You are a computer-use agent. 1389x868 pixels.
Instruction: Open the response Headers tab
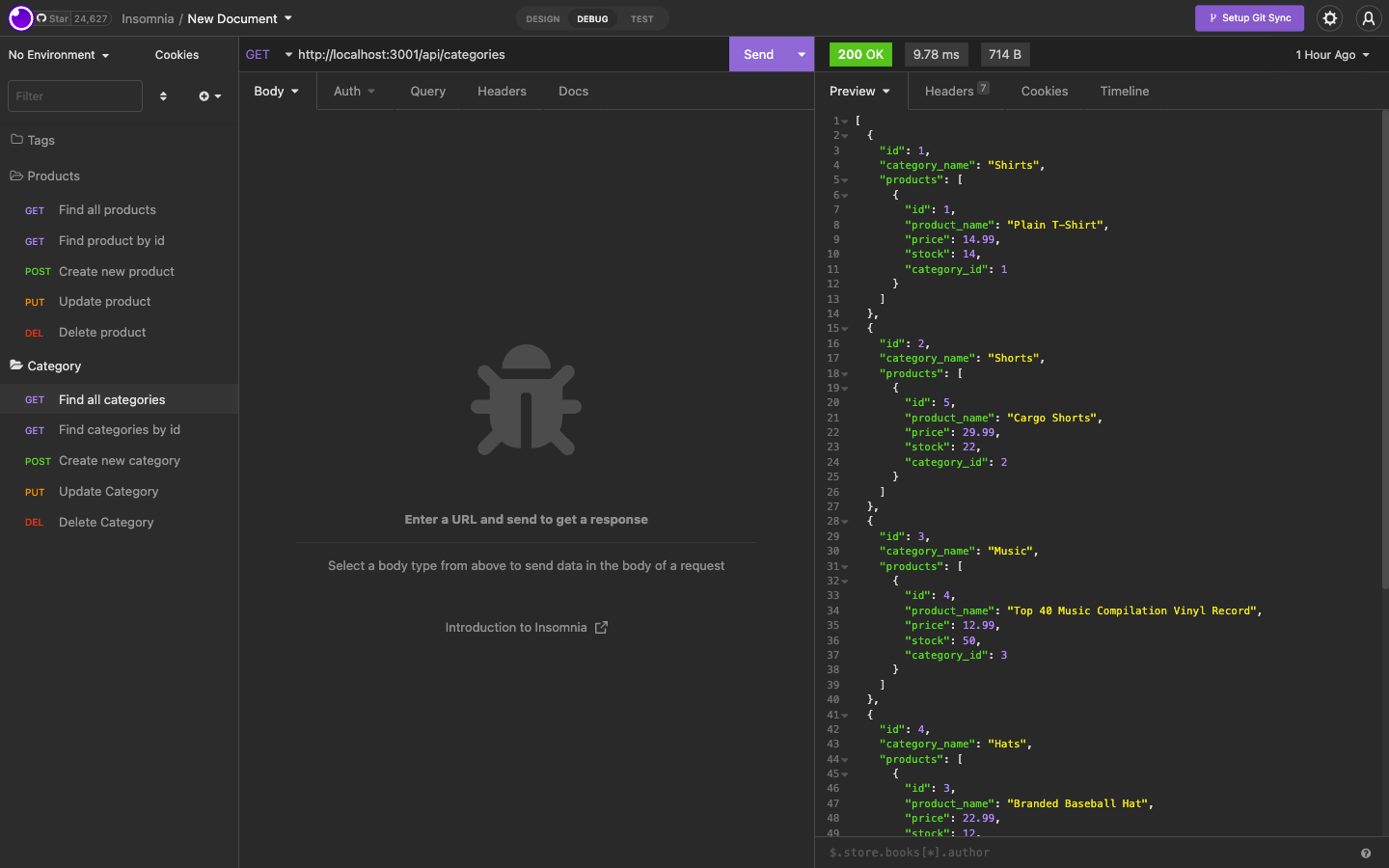[x=948, y=91]
